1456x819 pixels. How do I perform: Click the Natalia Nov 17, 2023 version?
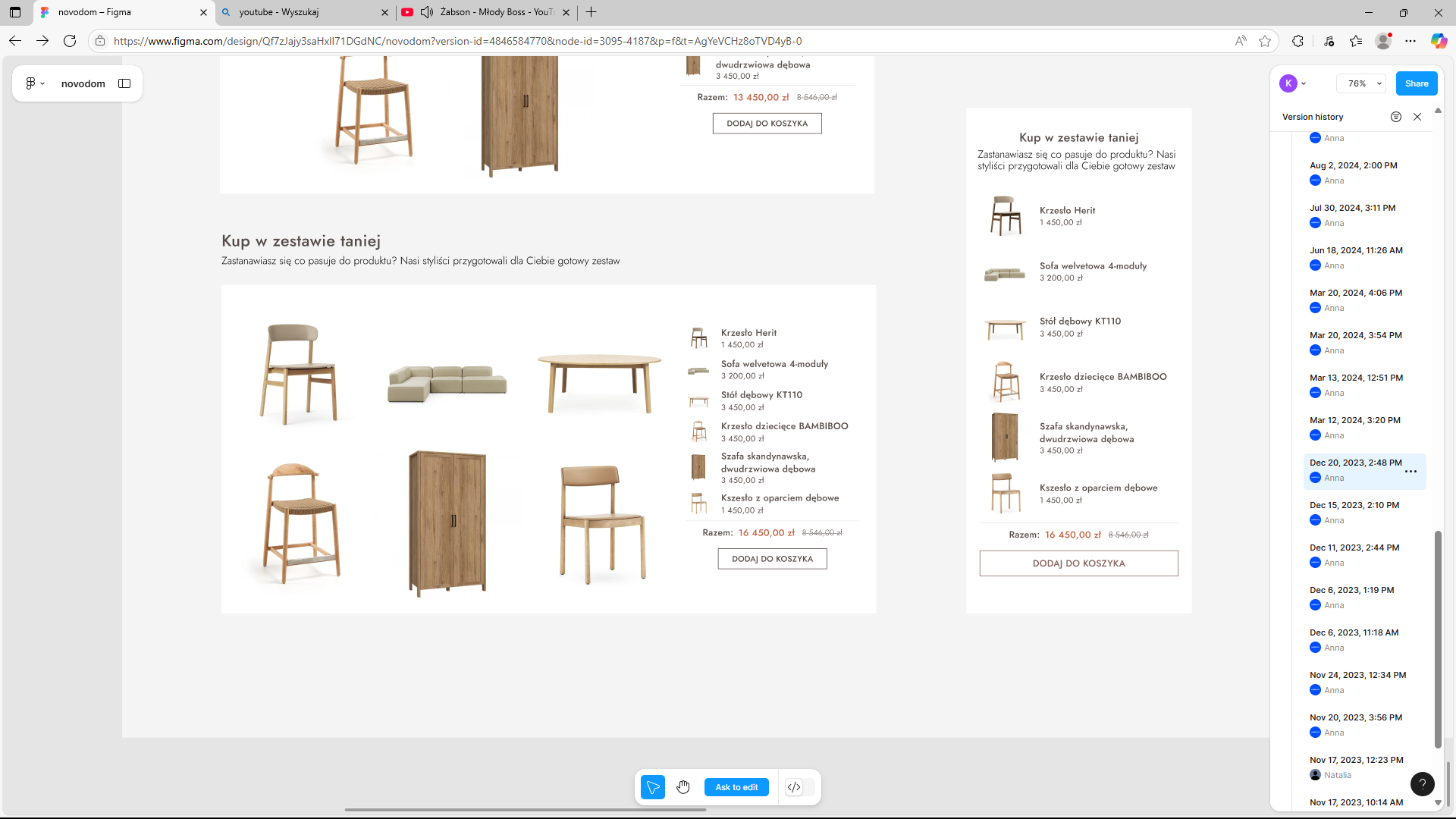click(x=1356, y=767)
